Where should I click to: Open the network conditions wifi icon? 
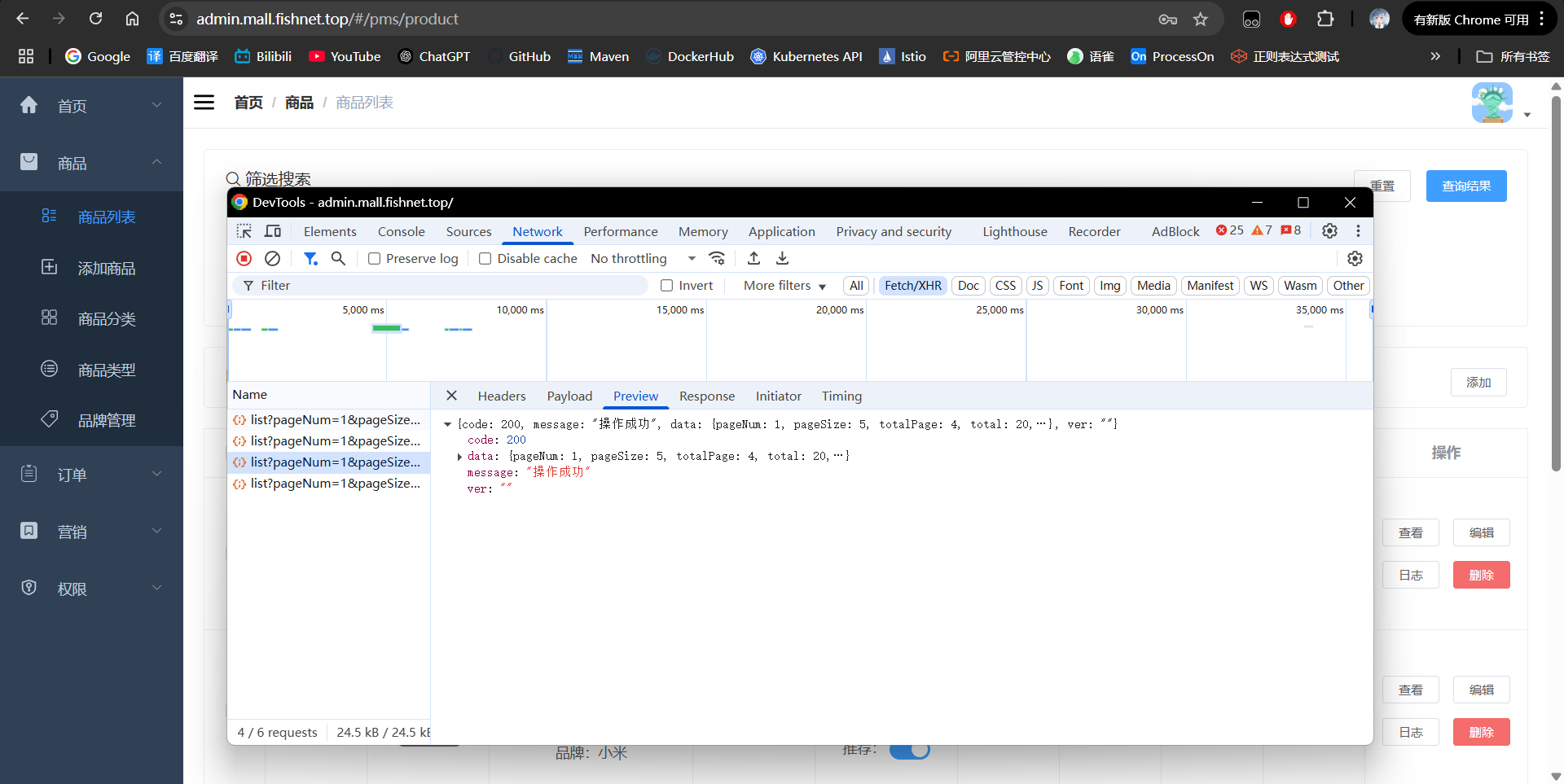coord(717,258)
